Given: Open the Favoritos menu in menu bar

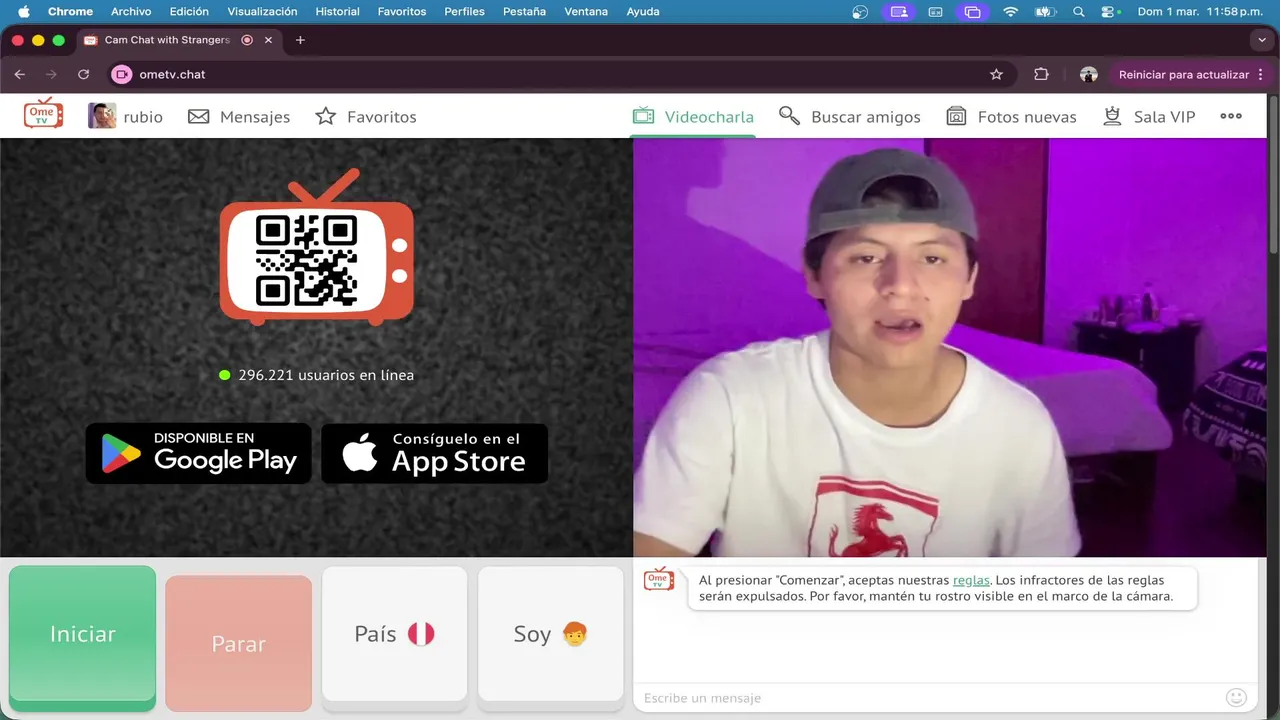Looking at the screenshot, I should (402, 12).
